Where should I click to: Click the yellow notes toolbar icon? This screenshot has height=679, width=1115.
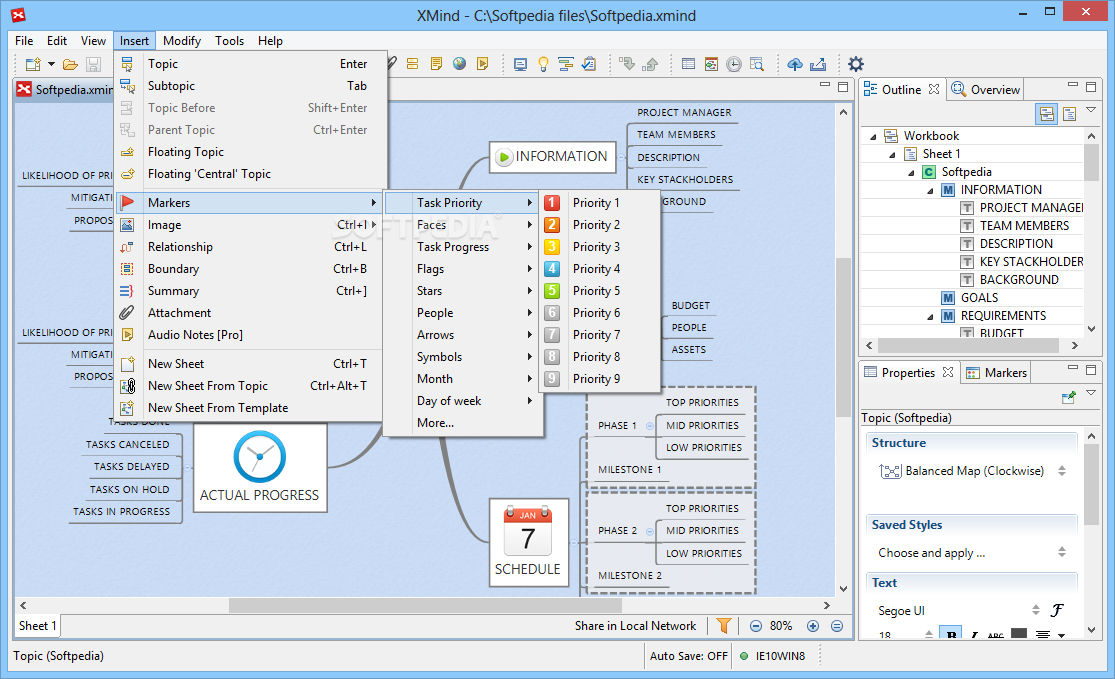point(436,64)
